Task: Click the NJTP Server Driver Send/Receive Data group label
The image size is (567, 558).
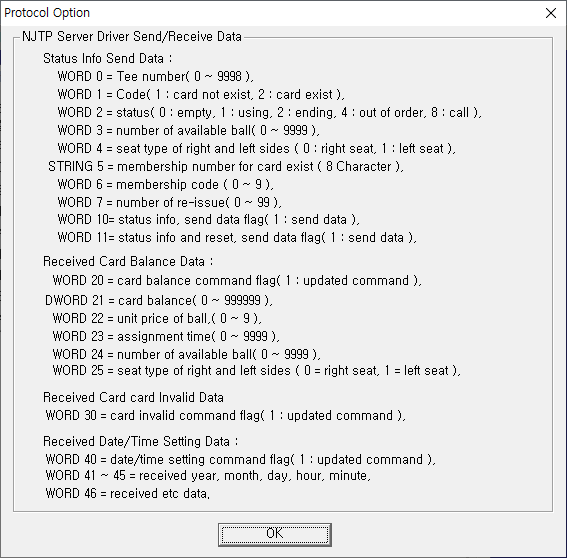Action: [x=132, y=37]
